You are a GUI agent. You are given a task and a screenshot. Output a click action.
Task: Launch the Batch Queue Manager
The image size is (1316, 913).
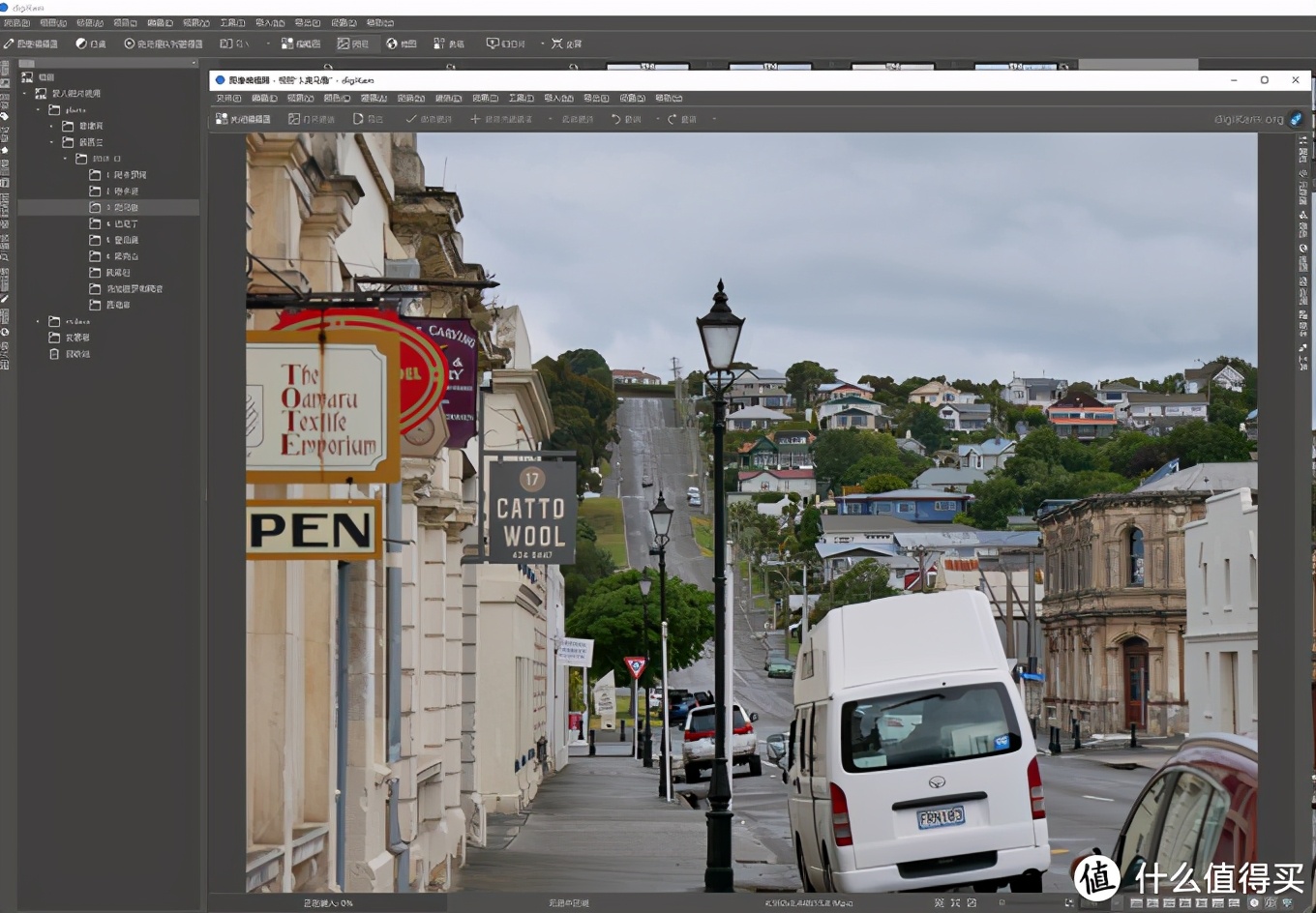(x=163, y=44)
